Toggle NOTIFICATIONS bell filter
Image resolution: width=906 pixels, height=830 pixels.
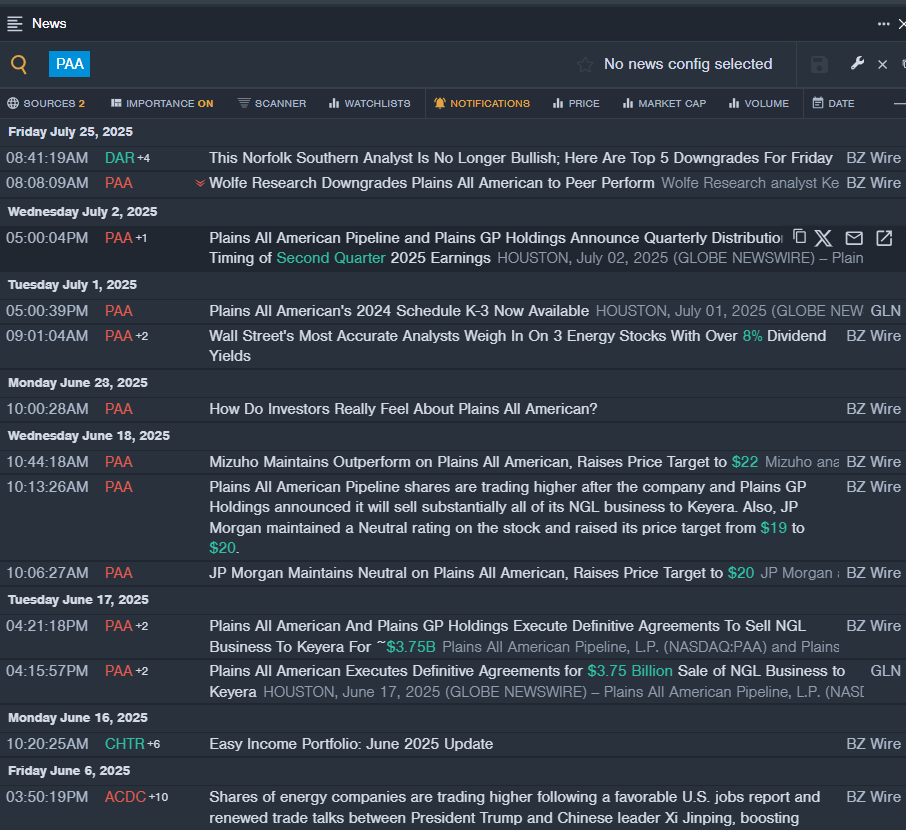[481, 103]
